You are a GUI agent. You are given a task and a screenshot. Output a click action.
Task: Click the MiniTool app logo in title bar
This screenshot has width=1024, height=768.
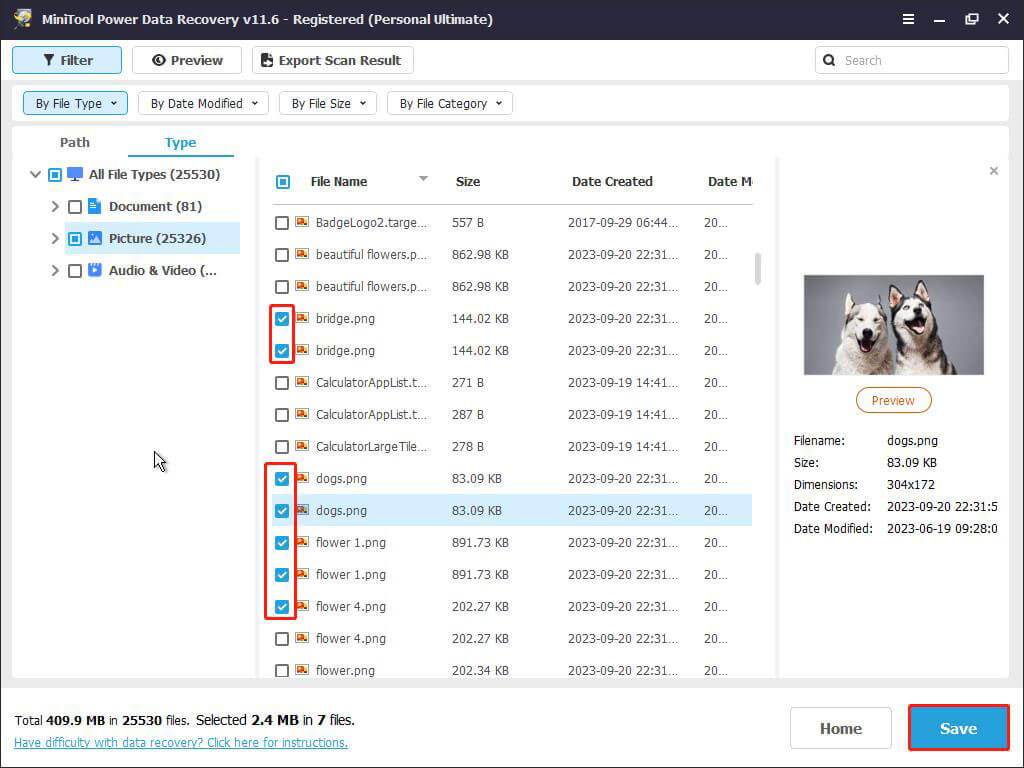[22, 18]
